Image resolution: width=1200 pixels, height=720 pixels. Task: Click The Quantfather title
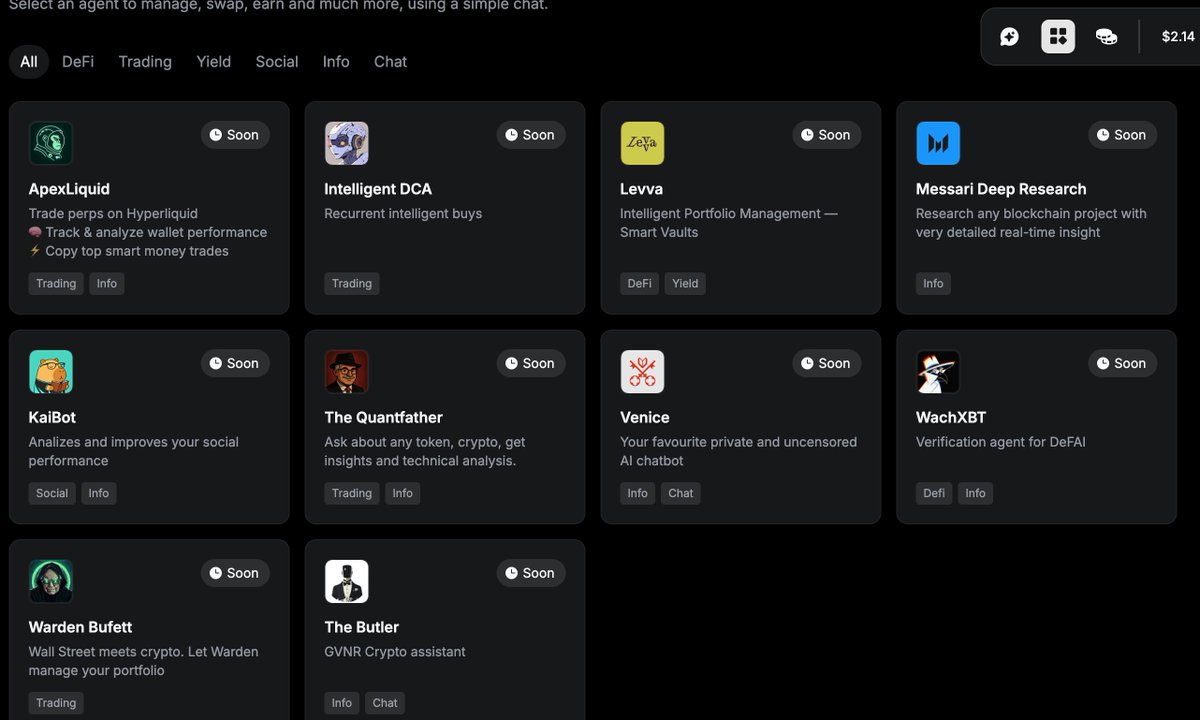tap(383, 418)
